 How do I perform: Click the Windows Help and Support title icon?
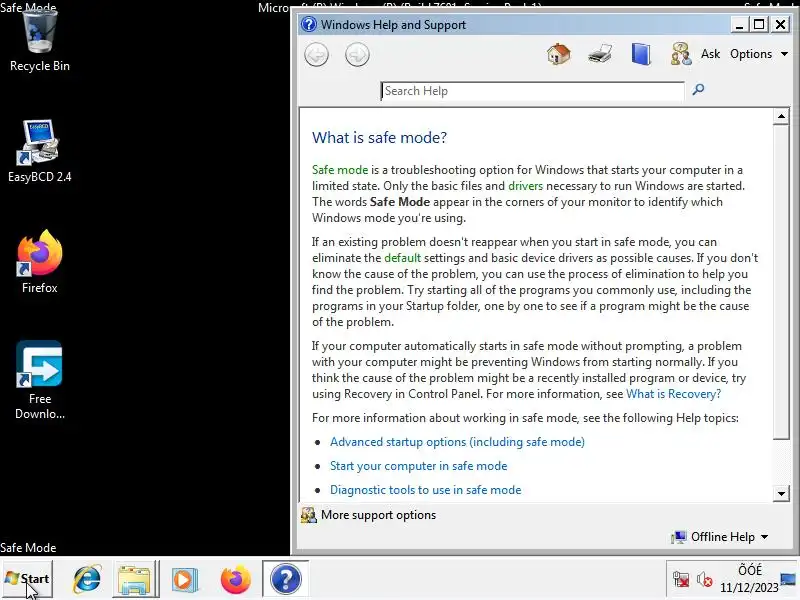tap(309, 24)
